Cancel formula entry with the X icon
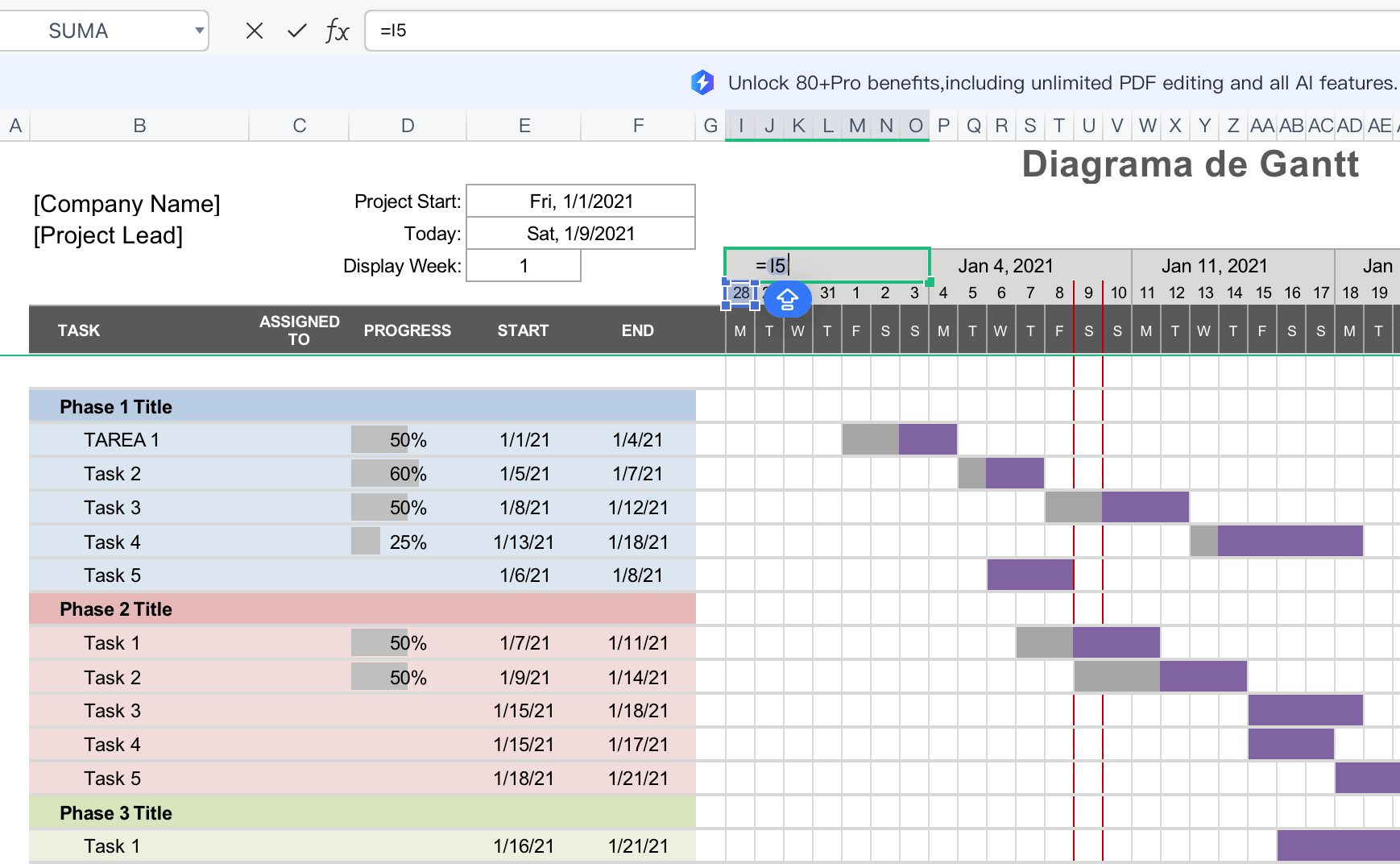The height and width of the screenshot is (864, 1400). (255, 31)
